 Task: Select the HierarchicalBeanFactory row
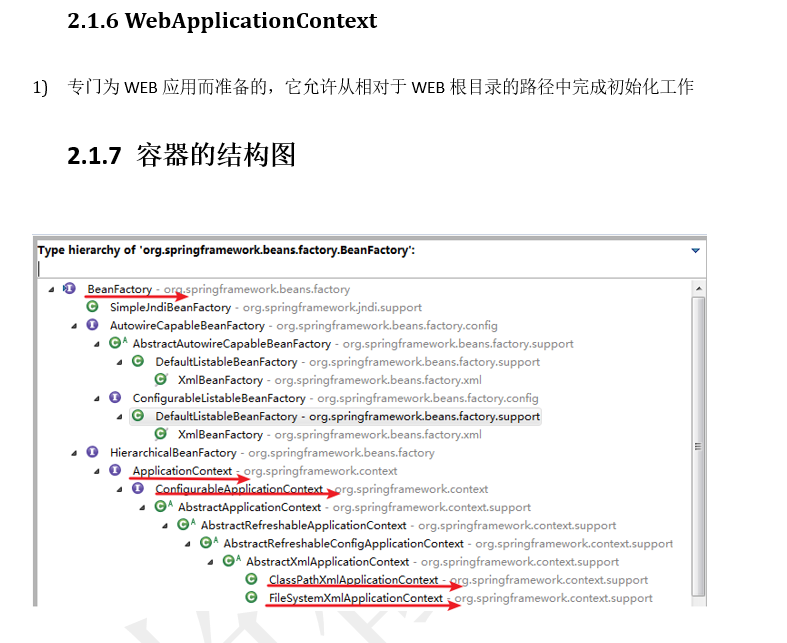pyautogui.click(x=272, y=453)
